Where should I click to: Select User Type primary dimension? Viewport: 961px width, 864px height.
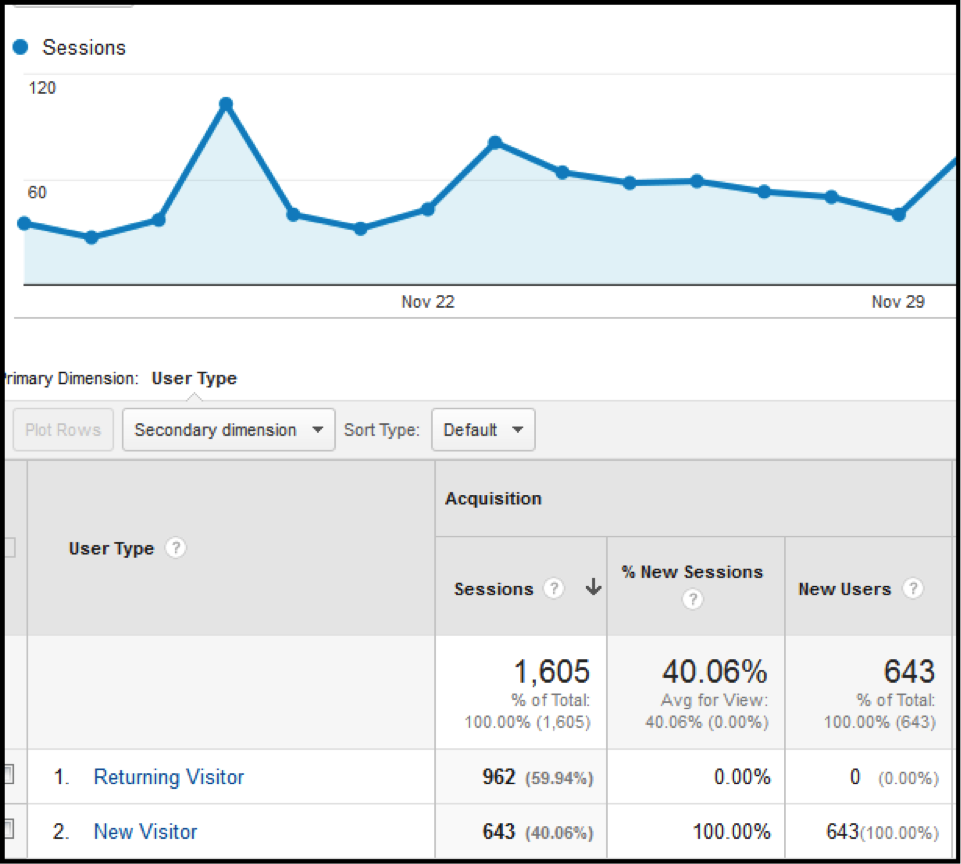tap(194, 378)
